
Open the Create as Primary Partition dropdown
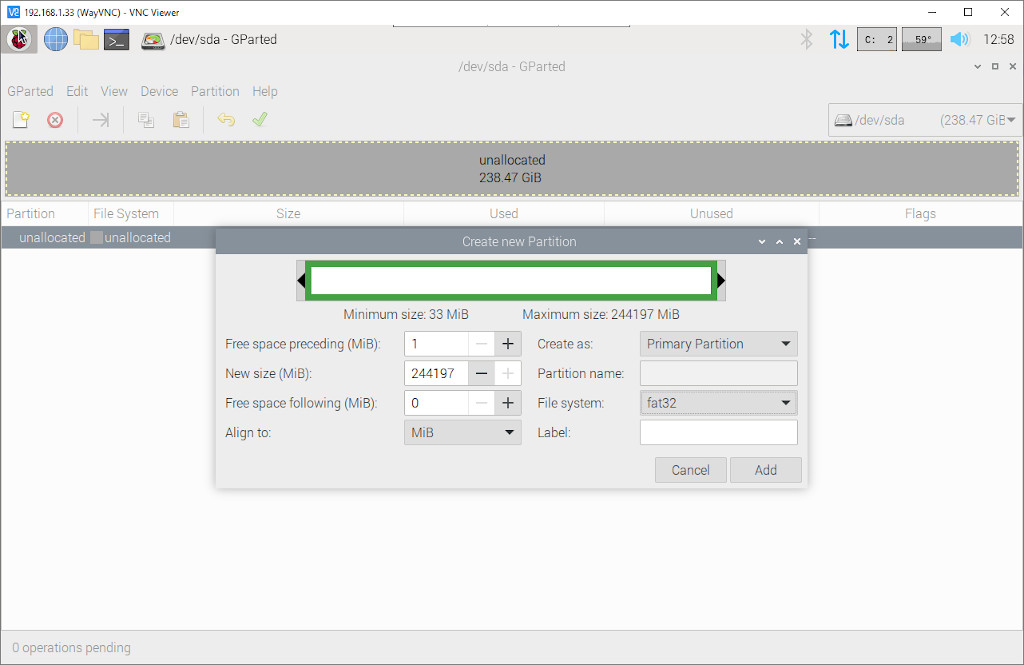[718, 344]
